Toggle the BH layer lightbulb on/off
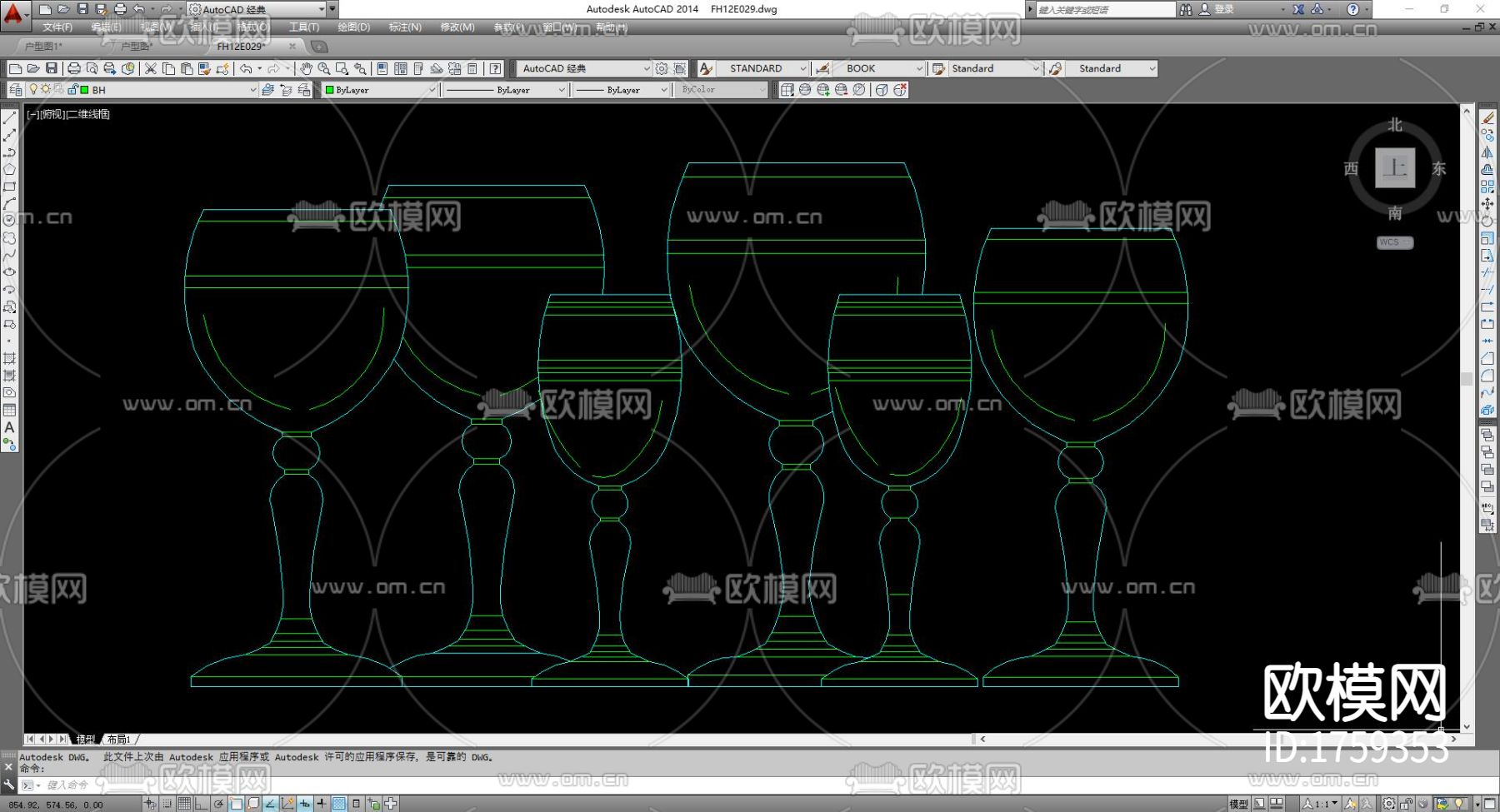This screenshot has width=1500, height=812. click(33, 90)
